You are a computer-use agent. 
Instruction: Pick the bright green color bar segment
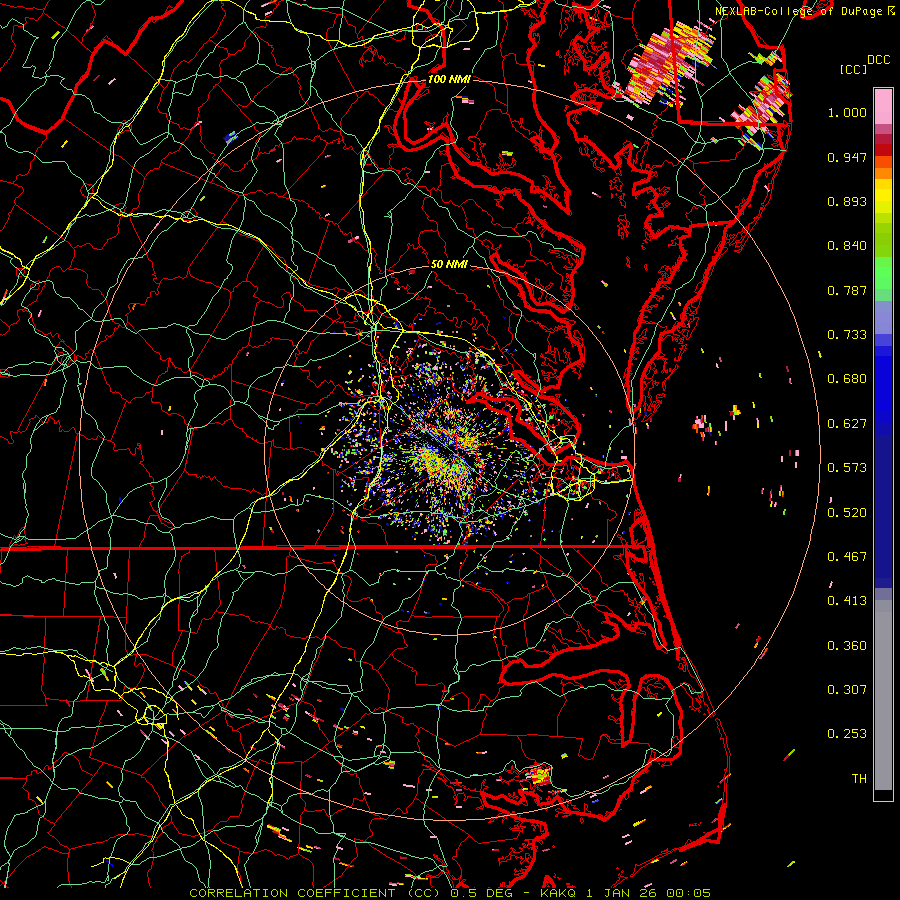click(883, 273)
